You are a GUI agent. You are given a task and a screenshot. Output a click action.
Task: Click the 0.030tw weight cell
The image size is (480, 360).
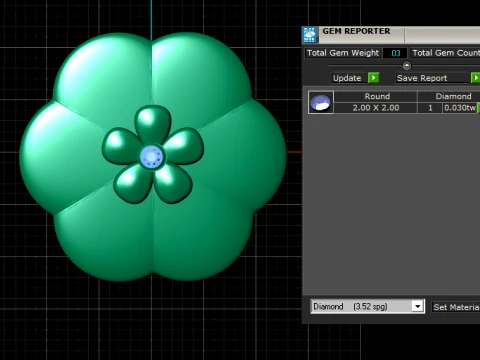[x=460, y=108]
